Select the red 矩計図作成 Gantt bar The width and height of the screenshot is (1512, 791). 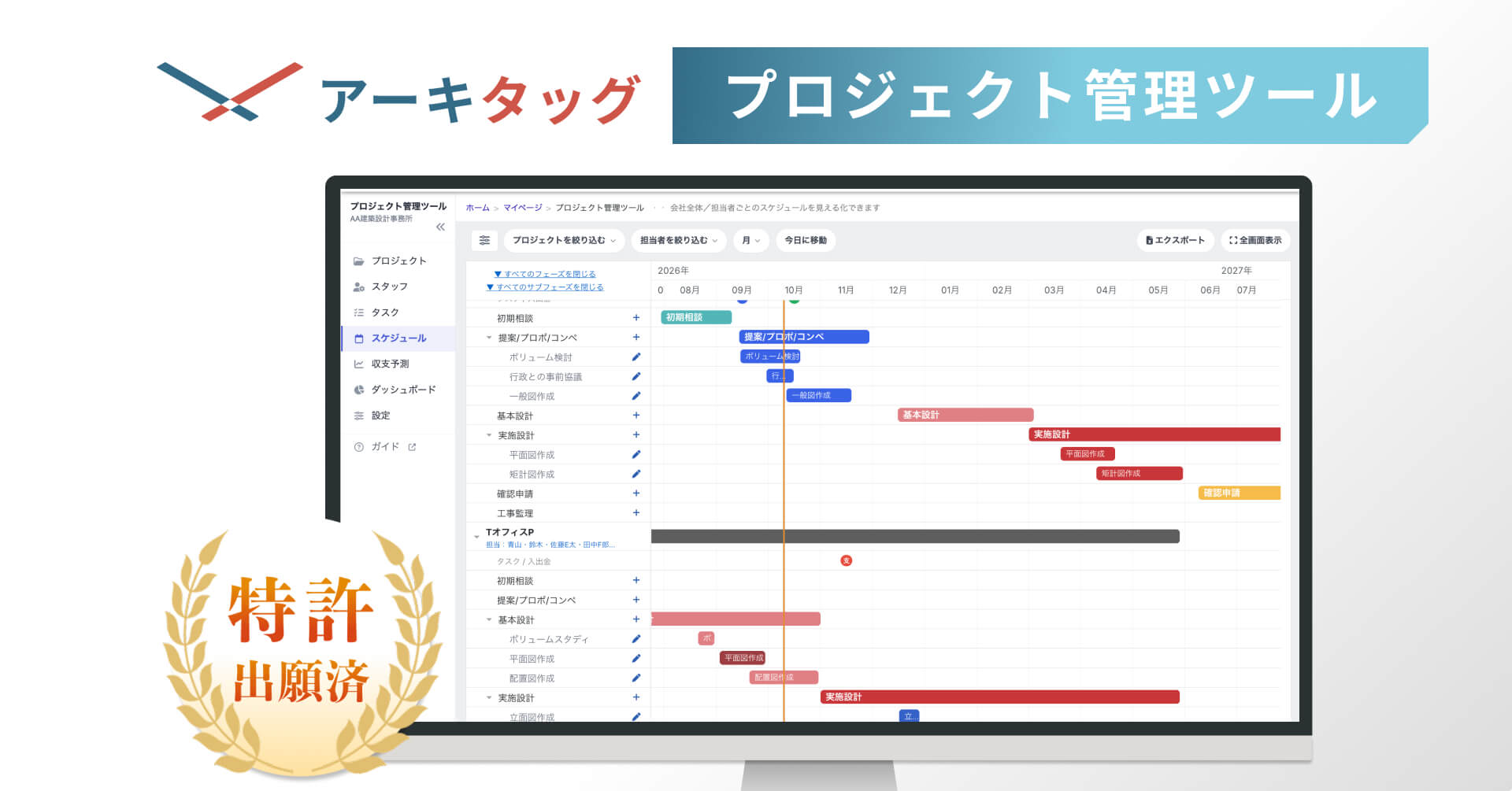coord(1140,473)
